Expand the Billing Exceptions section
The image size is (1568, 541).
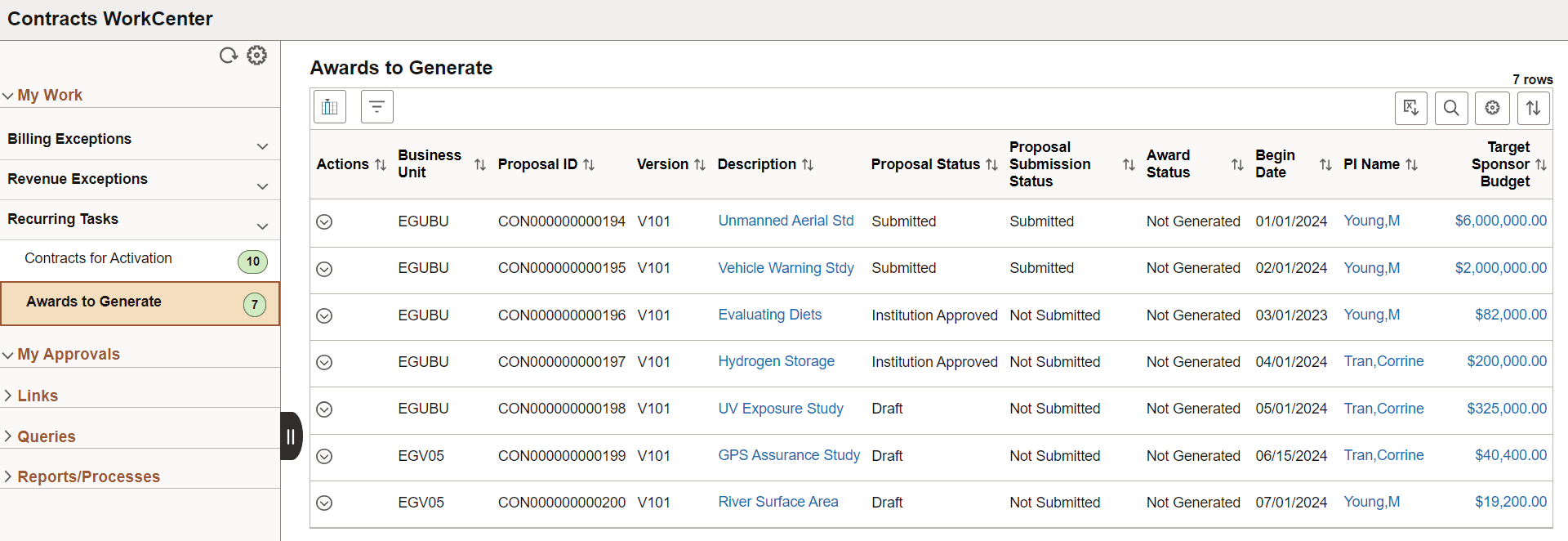point(262,146)
